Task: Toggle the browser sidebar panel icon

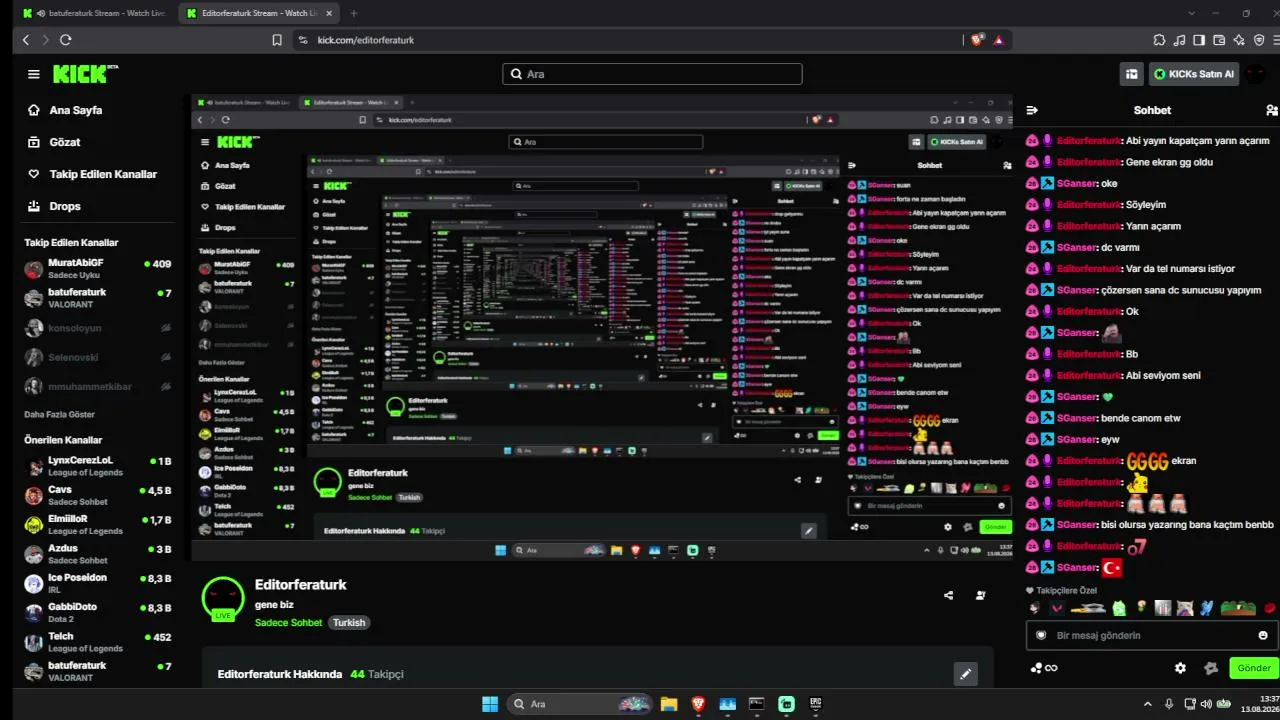Action: point(1199,40)
